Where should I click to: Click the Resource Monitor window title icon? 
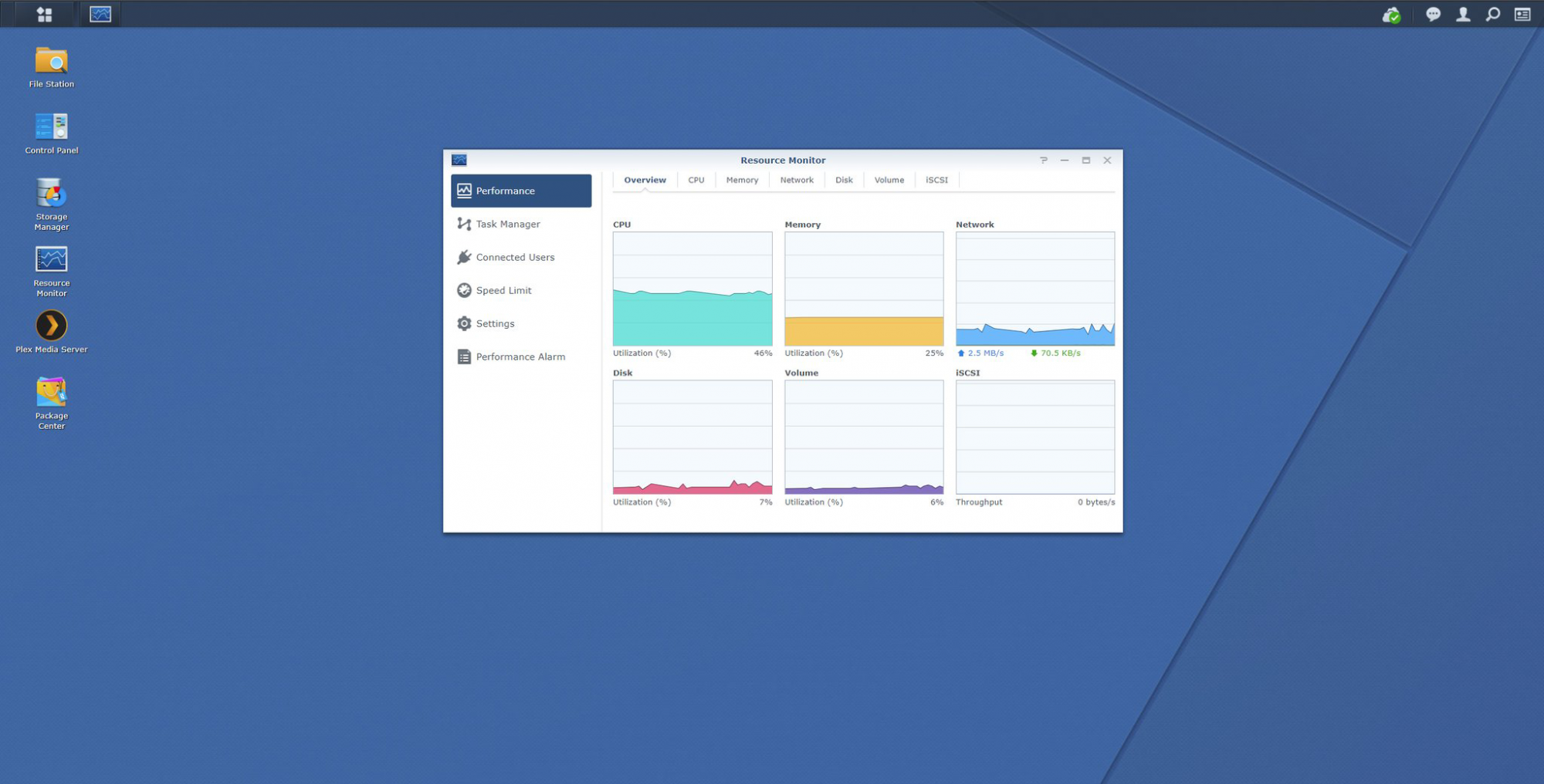(x=459, y=160)
